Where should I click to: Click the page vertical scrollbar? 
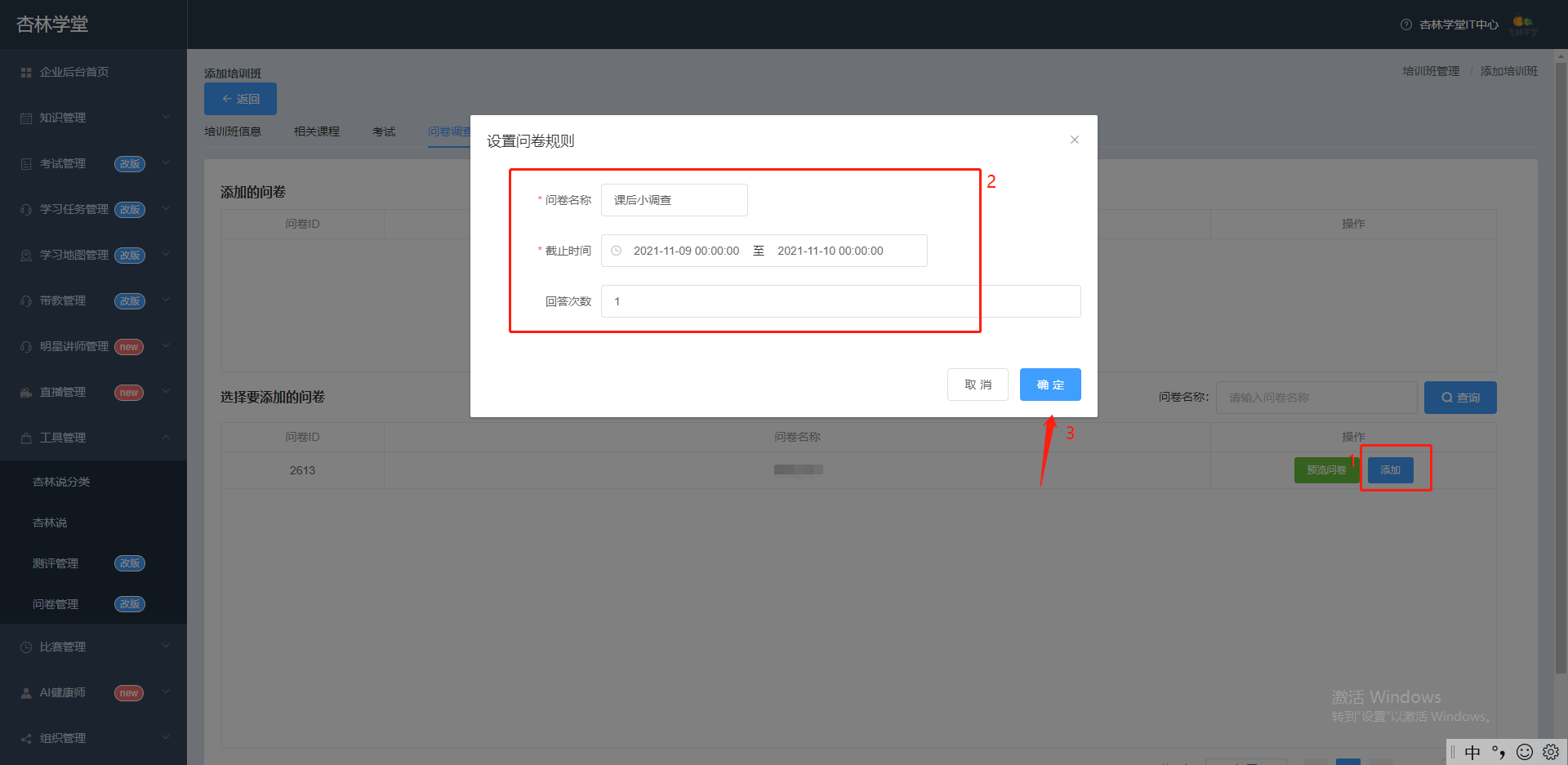click(1561, 367)
